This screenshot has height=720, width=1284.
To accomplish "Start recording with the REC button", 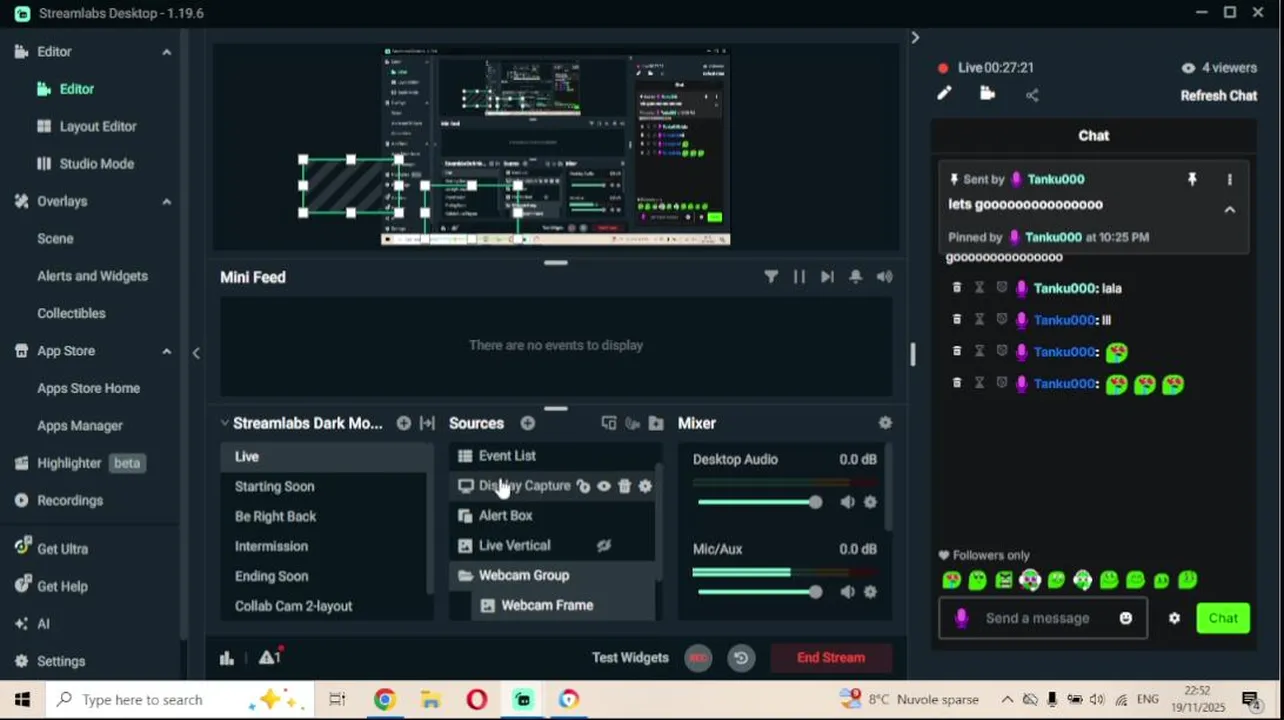I will (698, 658).
